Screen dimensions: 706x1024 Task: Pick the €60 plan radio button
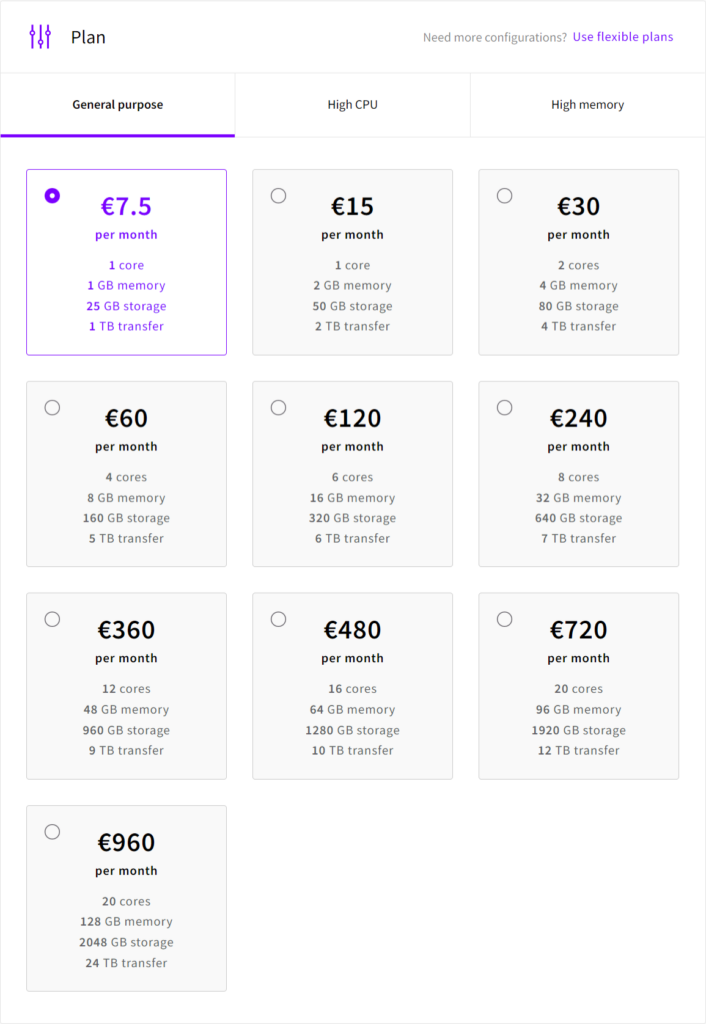point(52,408)
